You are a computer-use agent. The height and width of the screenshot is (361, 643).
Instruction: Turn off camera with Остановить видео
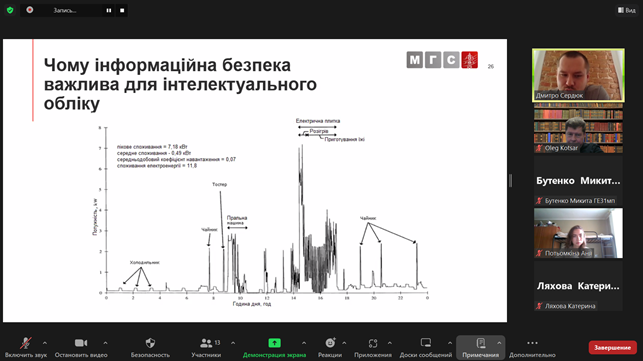point(81,347)
